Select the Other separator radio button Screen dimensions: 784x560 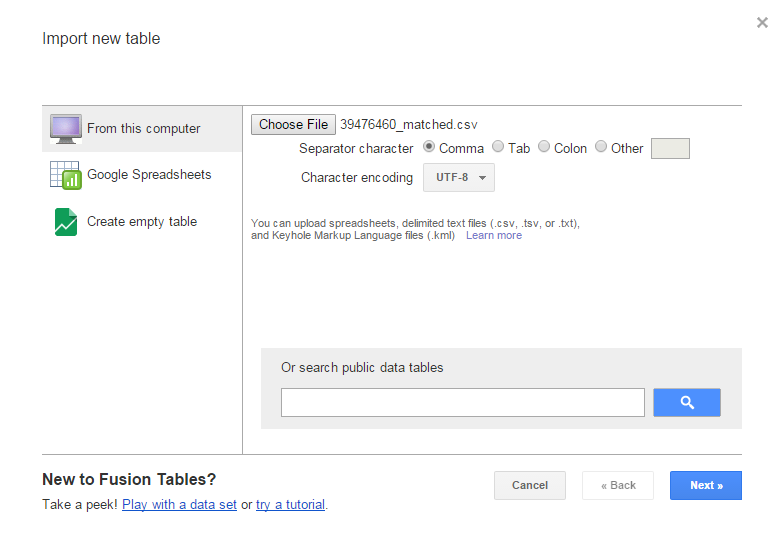click(600, 146)
